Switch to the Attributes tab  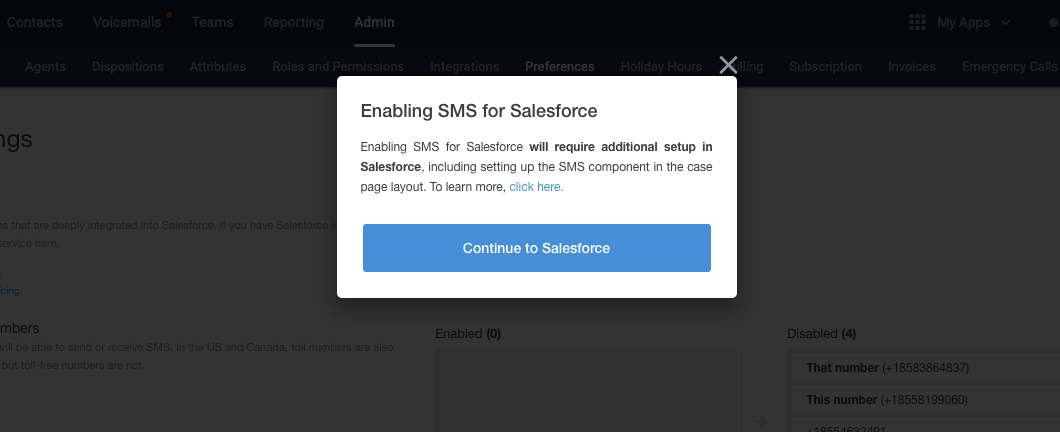coord(218,67)
